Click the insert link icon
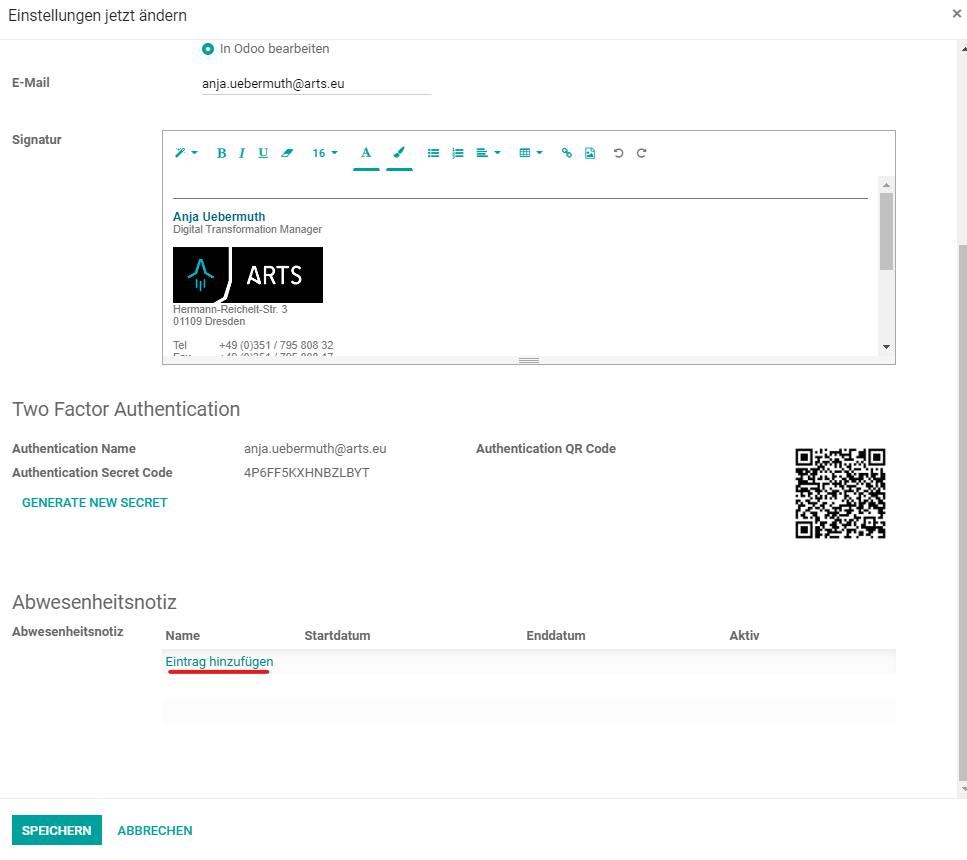 click(566, 153)
